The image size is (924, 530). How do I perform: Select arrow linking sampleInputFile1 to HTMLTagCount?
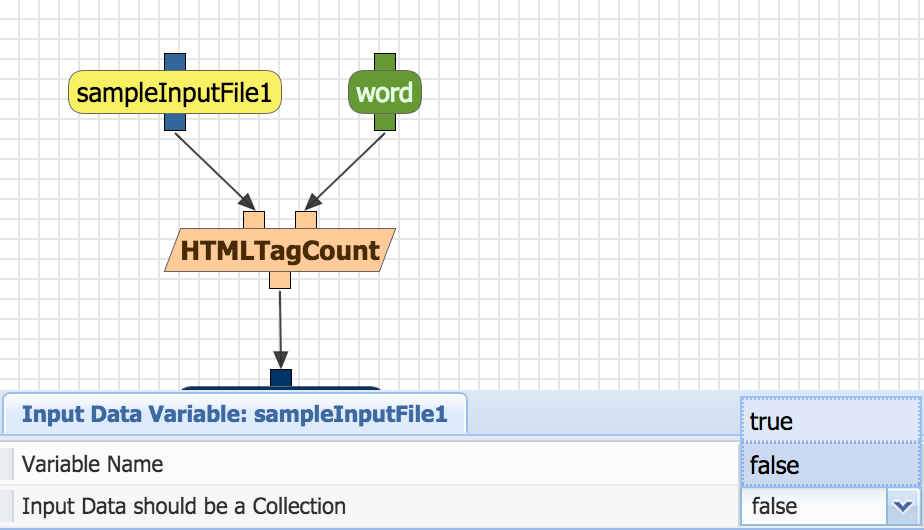[214, 168]
